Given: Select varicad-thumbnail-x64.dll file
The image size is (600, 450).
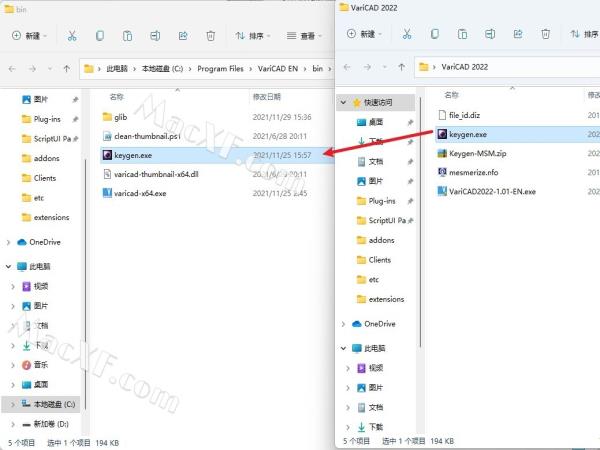Looking at the screenshot, I should point(217,174).
